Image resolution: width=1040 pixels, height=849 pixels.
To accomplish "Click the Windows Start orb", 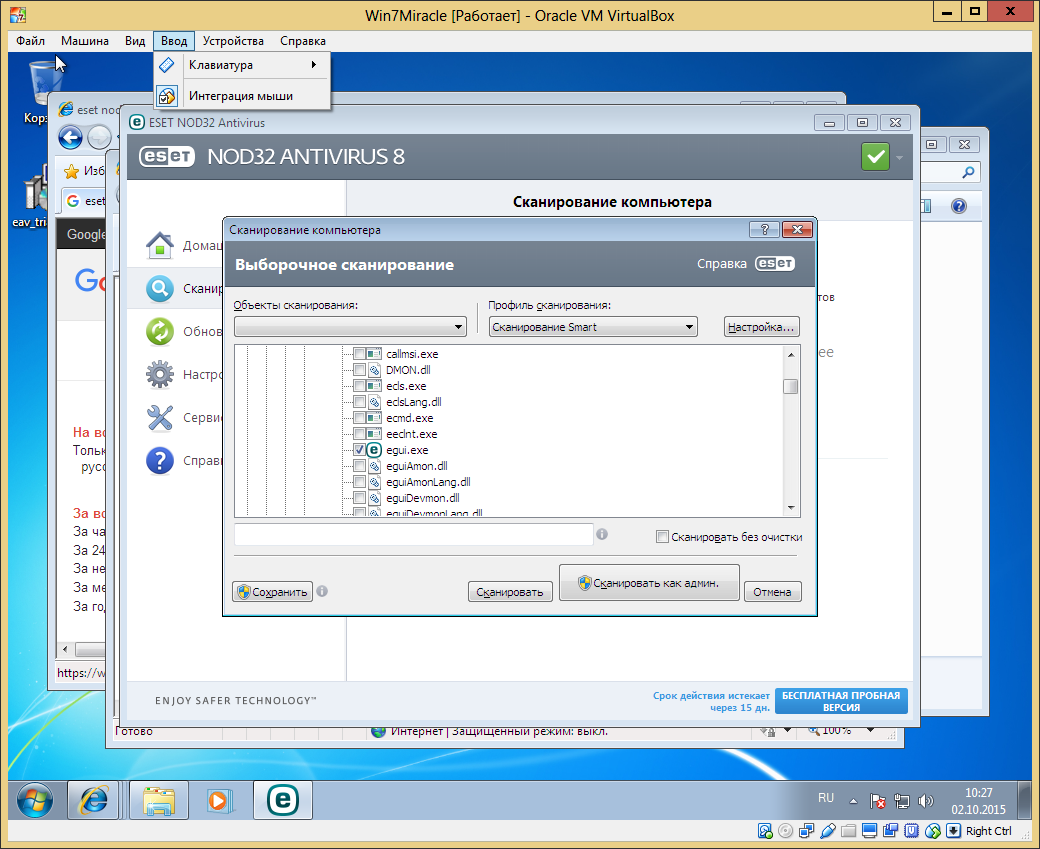I will pos(34,801).
